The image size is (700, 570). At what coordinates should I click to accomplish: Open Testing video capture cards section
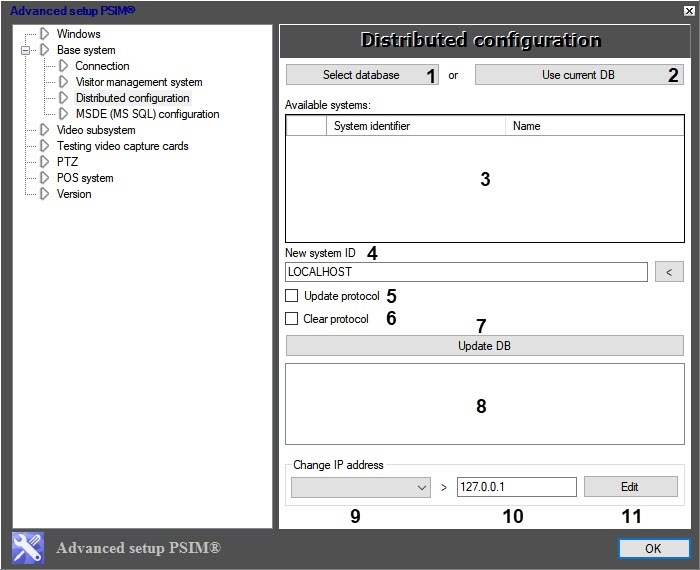point(122,146)
